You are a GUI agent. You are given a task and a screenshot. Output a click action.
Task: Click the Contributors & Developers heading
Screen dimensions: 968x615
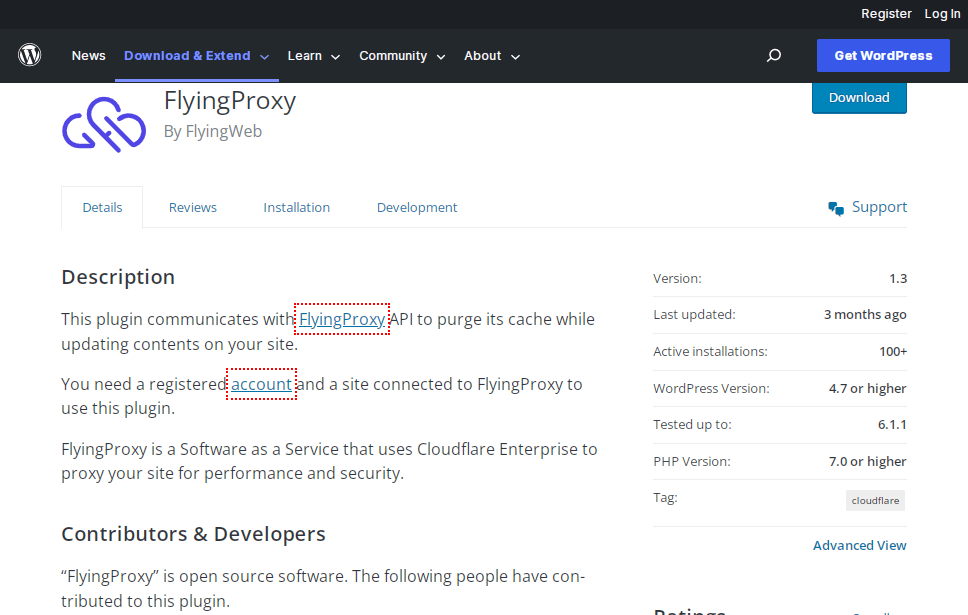(193, 534)
